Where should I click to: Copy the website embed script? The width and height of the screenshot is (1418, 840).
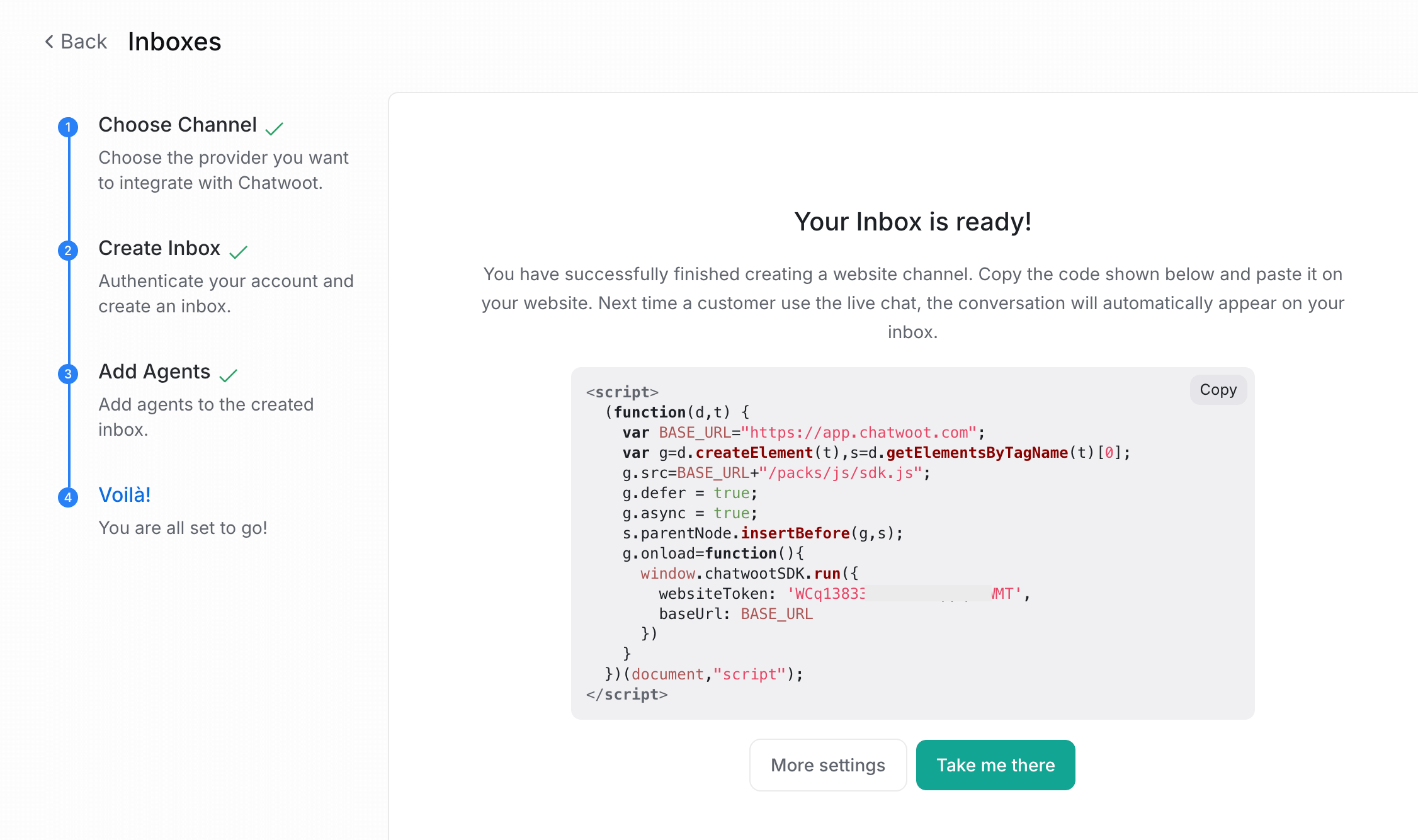(1217, 389)
